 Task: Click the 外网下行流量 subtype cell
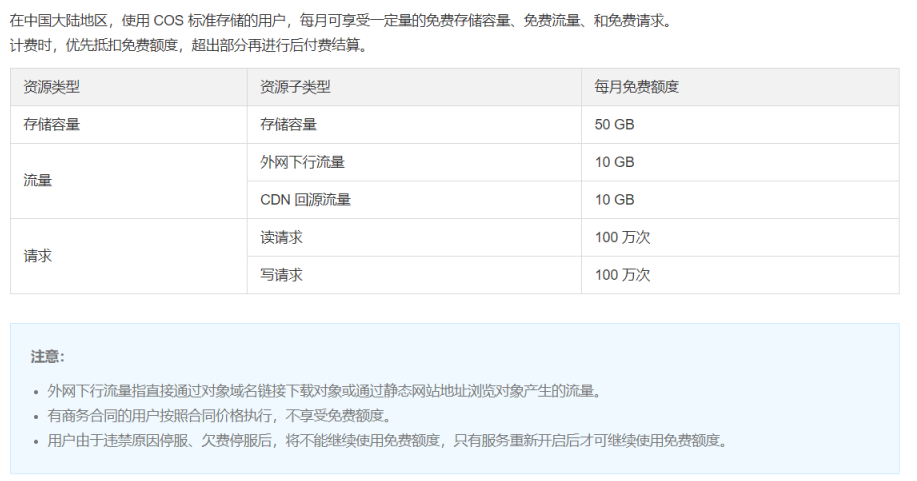coord(302,162)
